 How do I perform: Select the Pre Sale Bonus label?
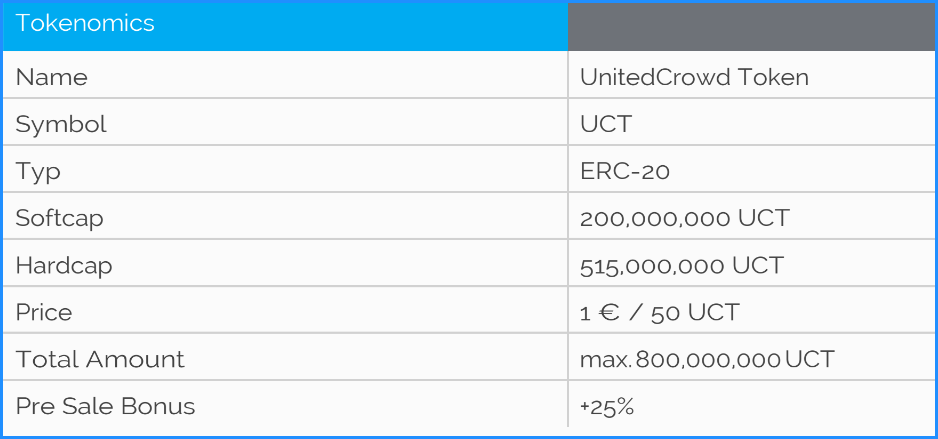105,407
